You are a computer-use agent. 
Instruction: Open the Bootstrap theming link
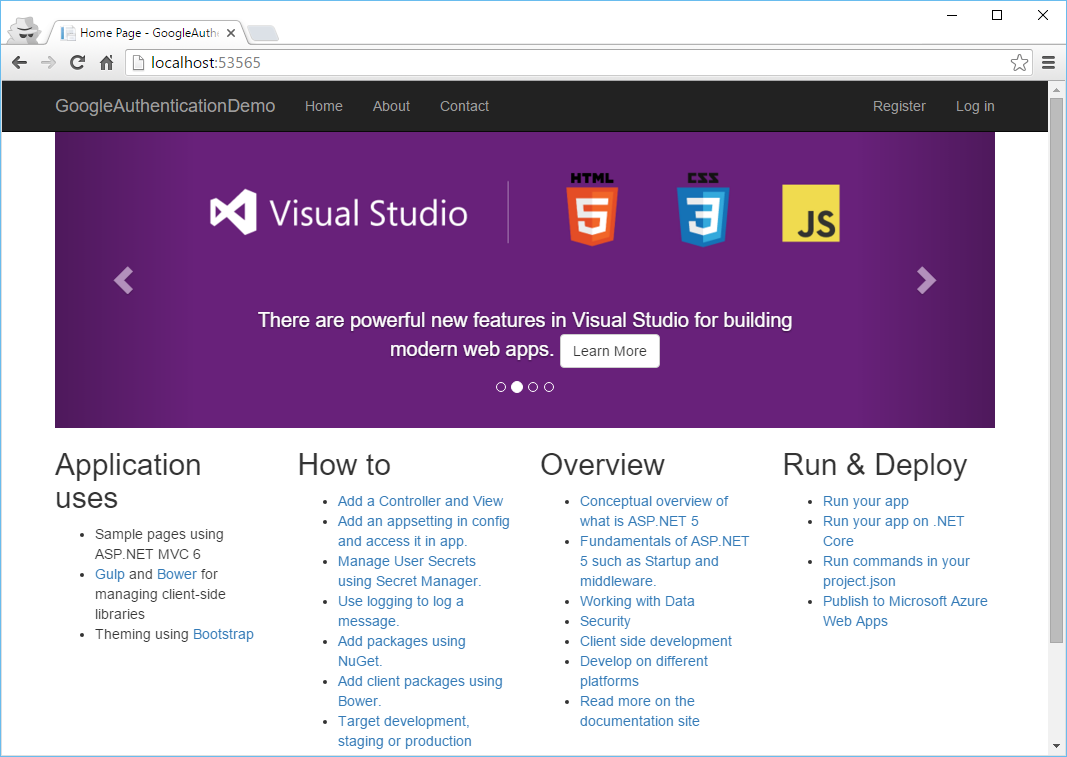tap(223, 634)
